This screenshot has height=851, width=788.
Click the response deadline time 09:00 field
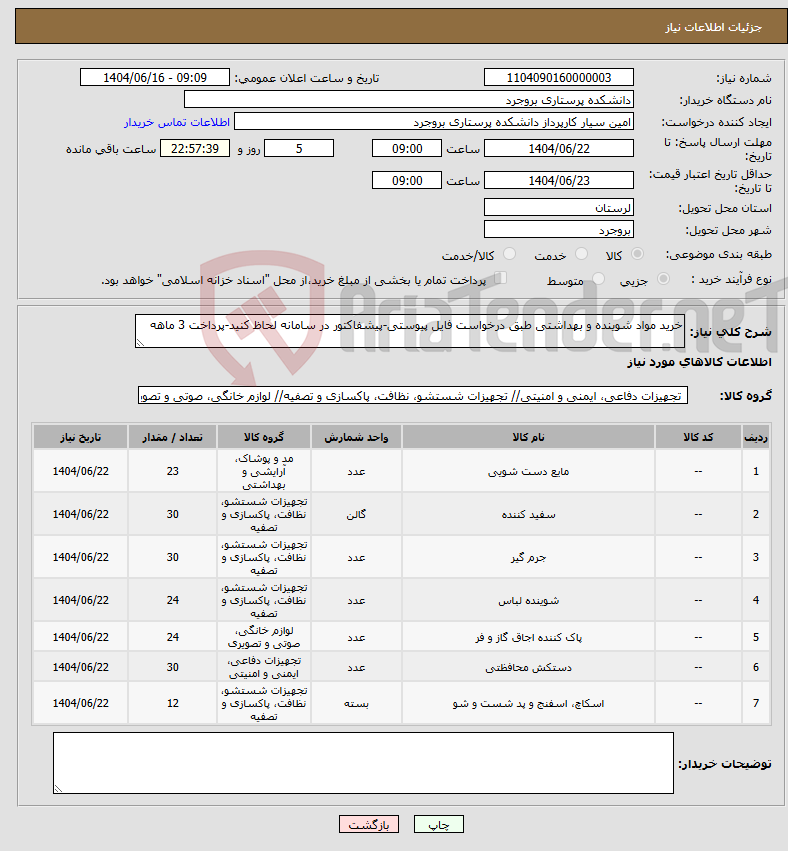[x=406, y=149]
